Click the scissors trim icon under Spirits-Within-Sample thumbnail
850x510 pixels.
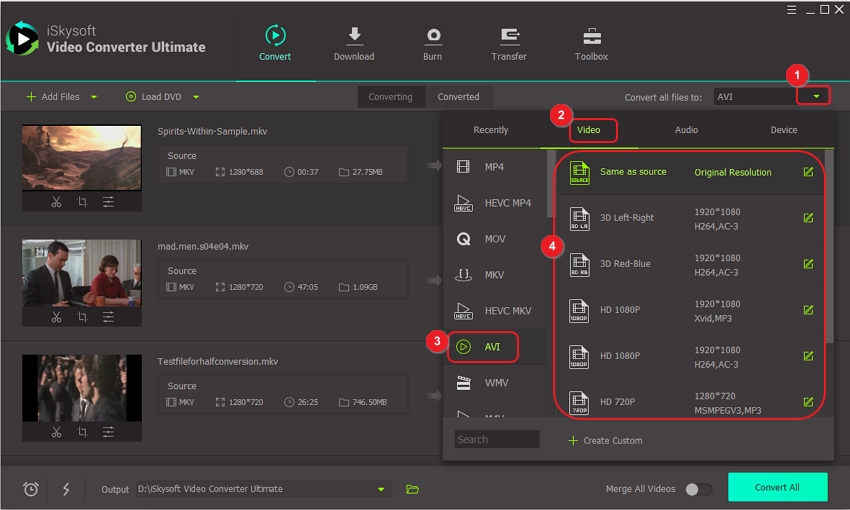coord(56,202)
